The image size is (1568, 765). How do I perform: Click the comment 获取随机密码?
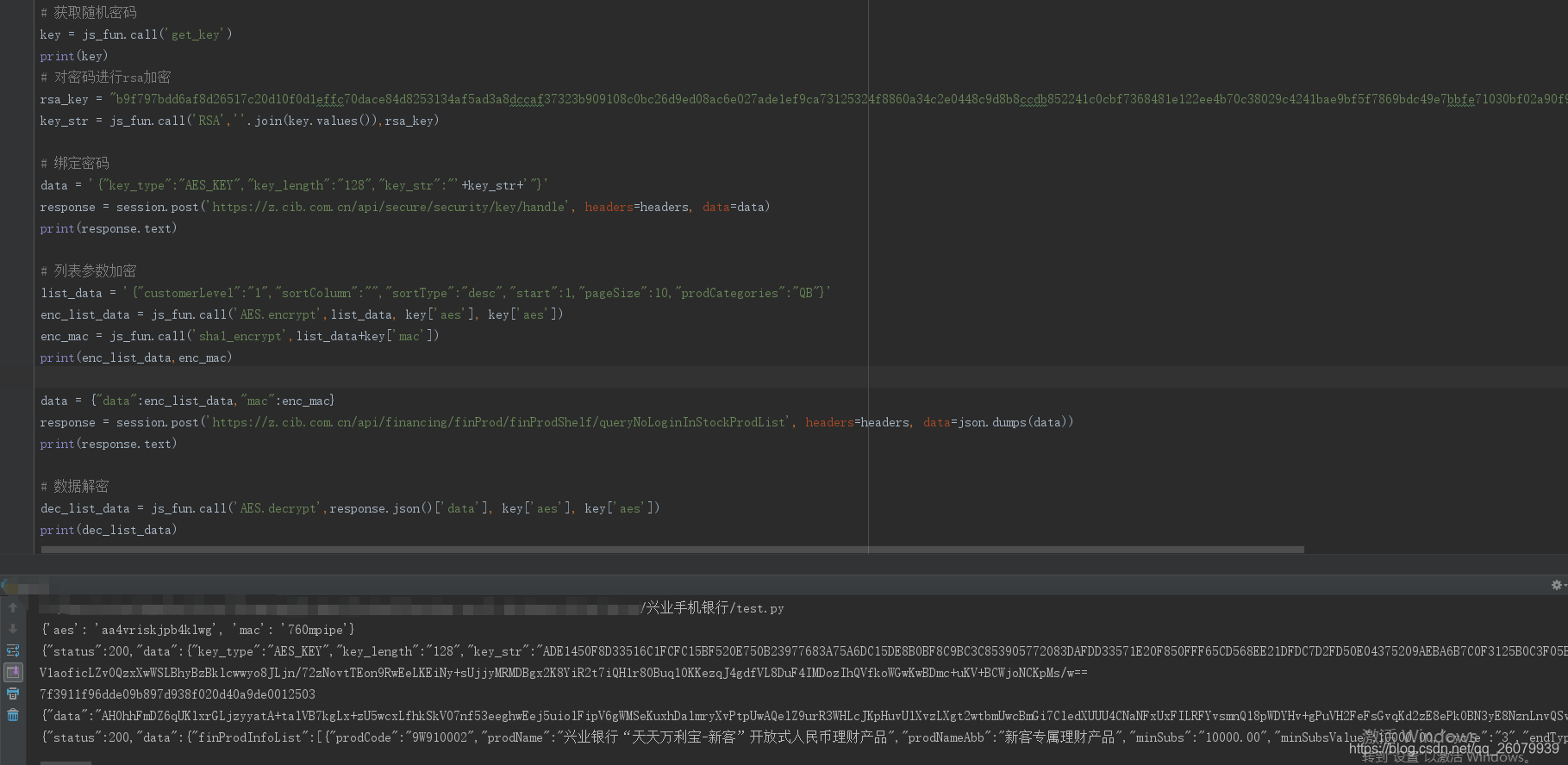(89, 13)
